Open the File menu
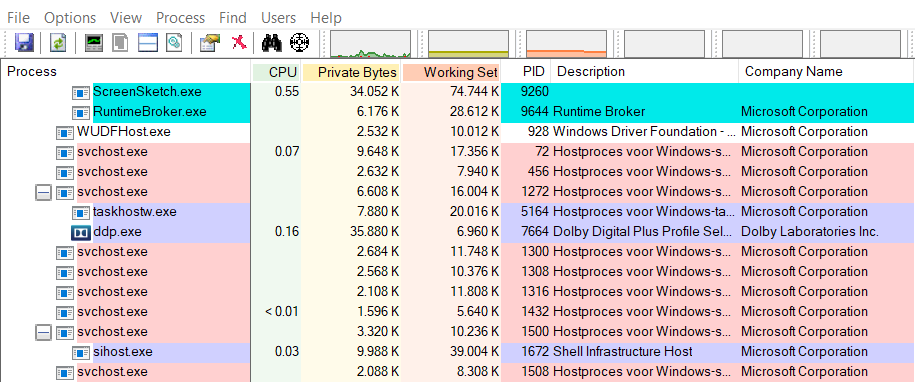The height and width of the screenshot is (382, 915). 18,18
